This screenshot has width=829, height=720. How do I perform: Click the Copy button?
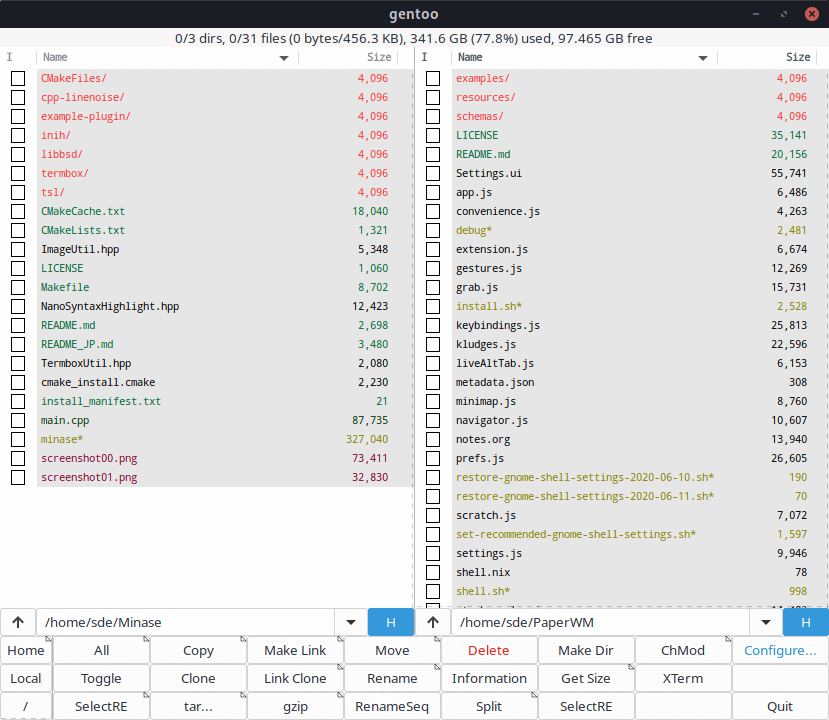198,650
